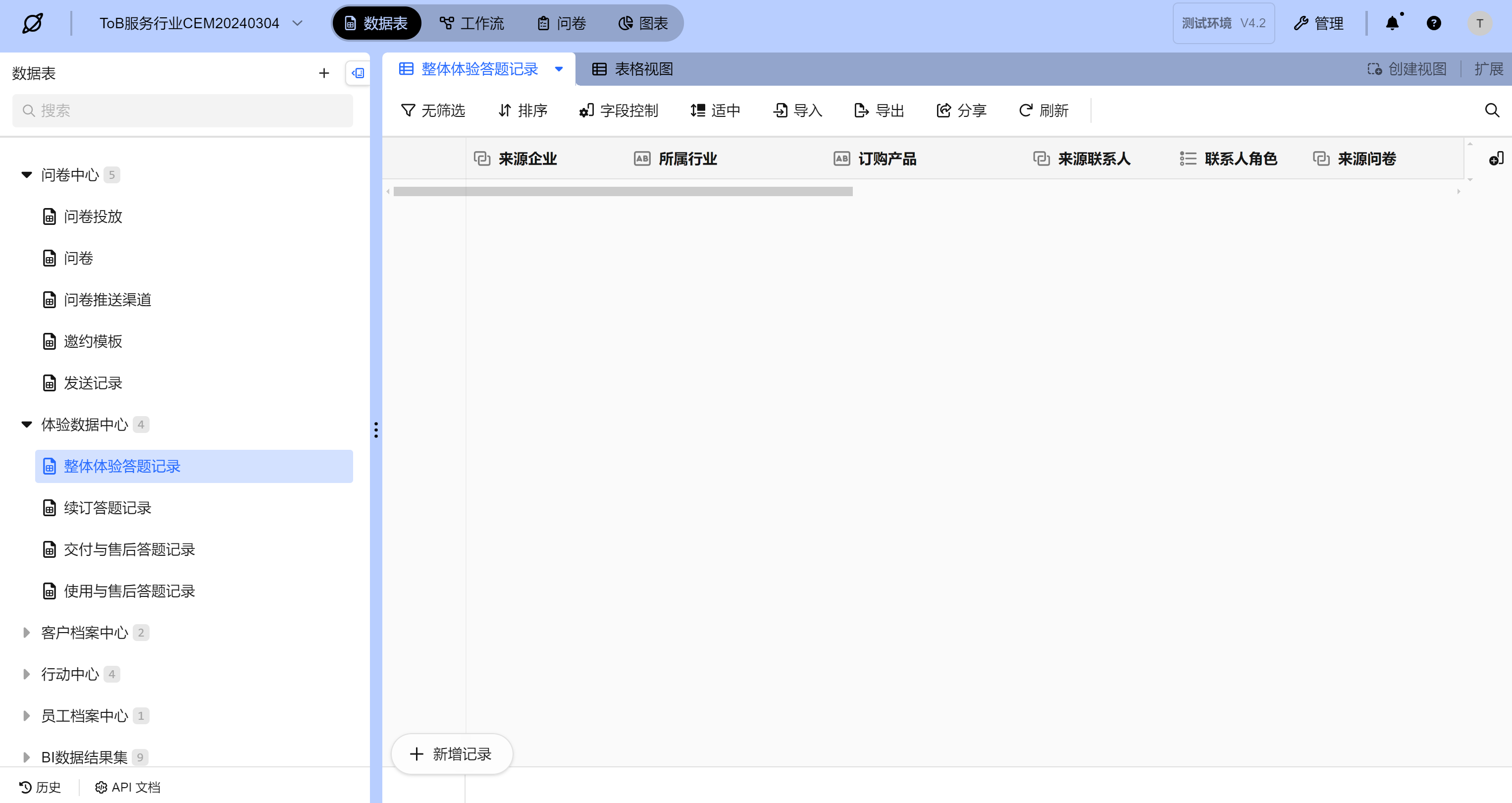Focus the 搜索 search field

click(x=183, y=110)
